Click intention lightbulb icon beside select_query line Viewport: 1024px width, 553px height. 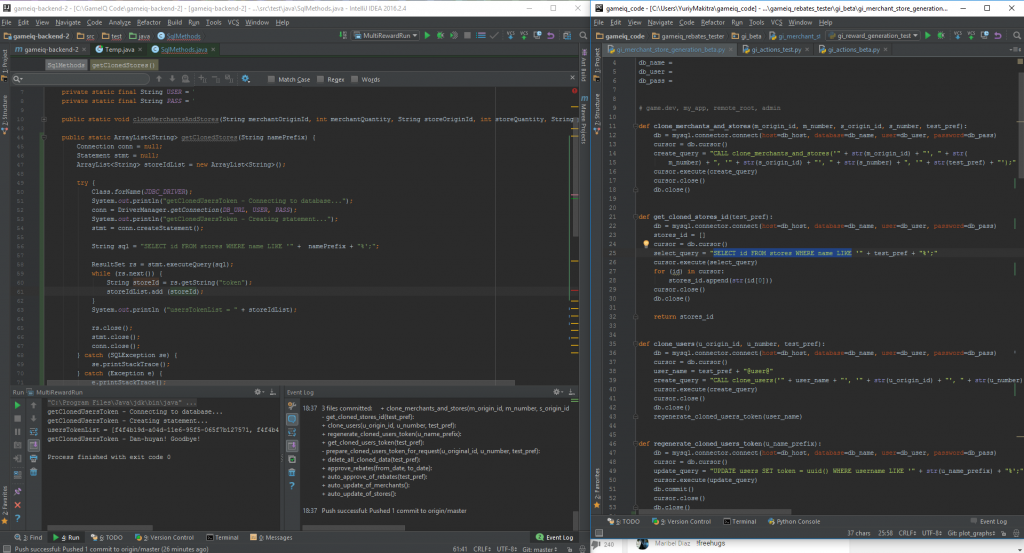[x=646, y=244]
